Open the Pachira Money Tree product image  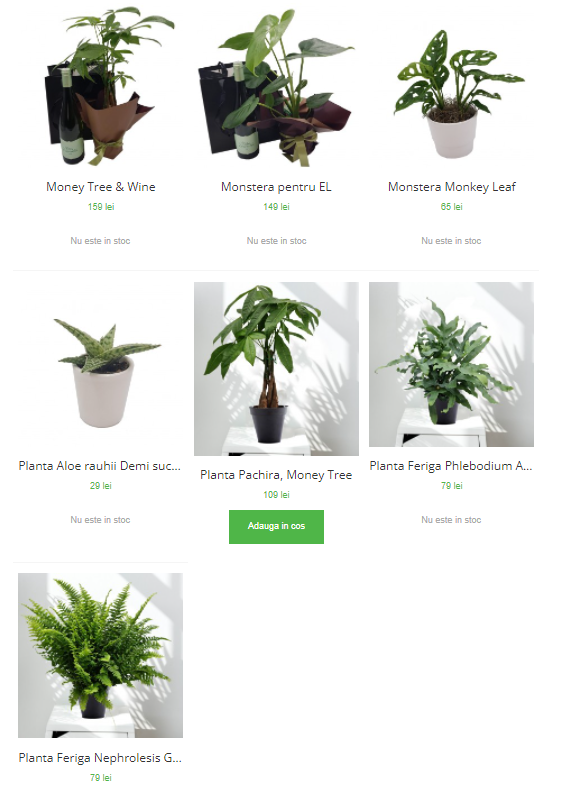pos(276,369)
